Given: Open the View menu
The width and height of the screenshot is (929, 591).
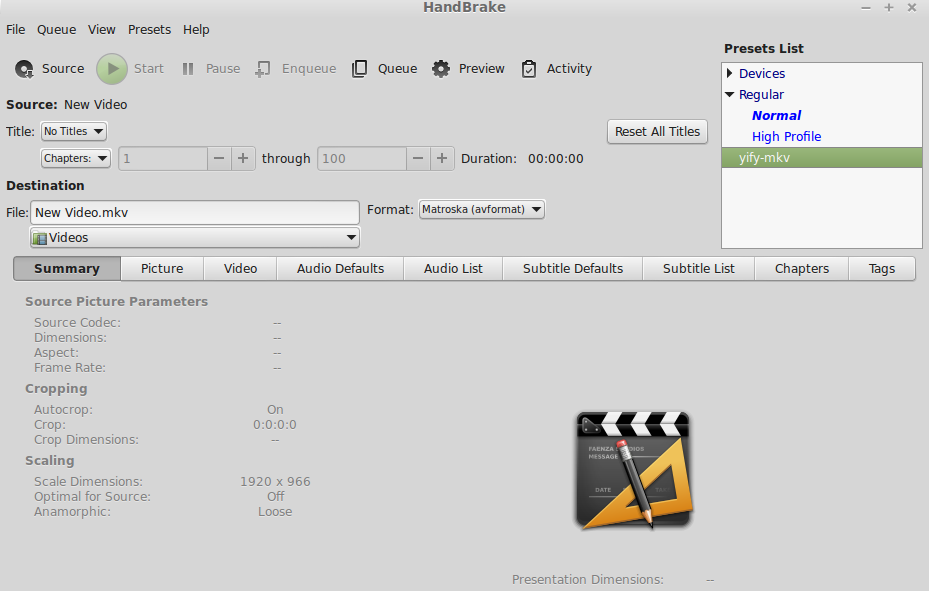Looking at the screenshot, I should (x=101, y=30).
